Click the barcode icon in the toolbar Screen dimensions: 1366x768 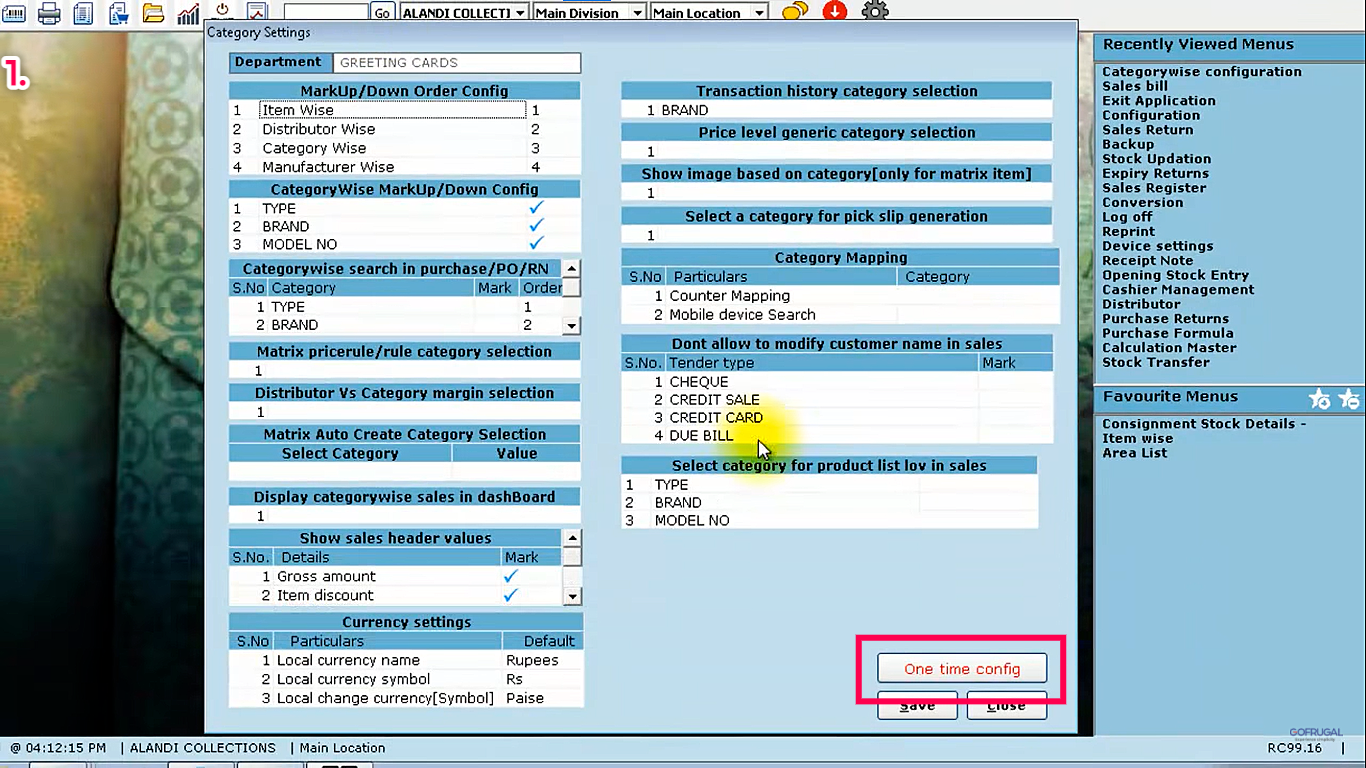tap(13, 13)
